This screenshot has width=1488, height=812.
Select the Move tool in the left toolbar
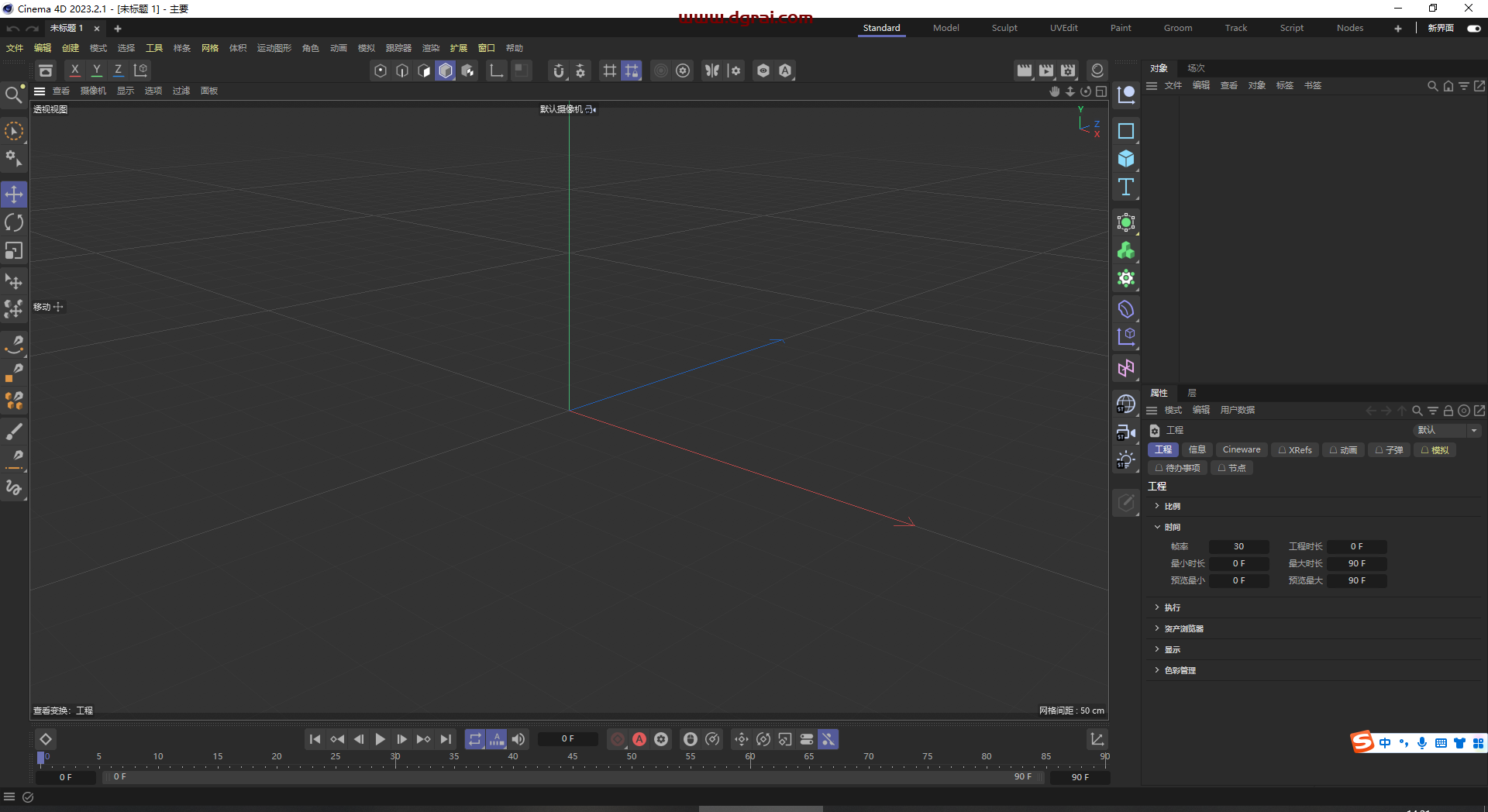[x=14, y=194]
